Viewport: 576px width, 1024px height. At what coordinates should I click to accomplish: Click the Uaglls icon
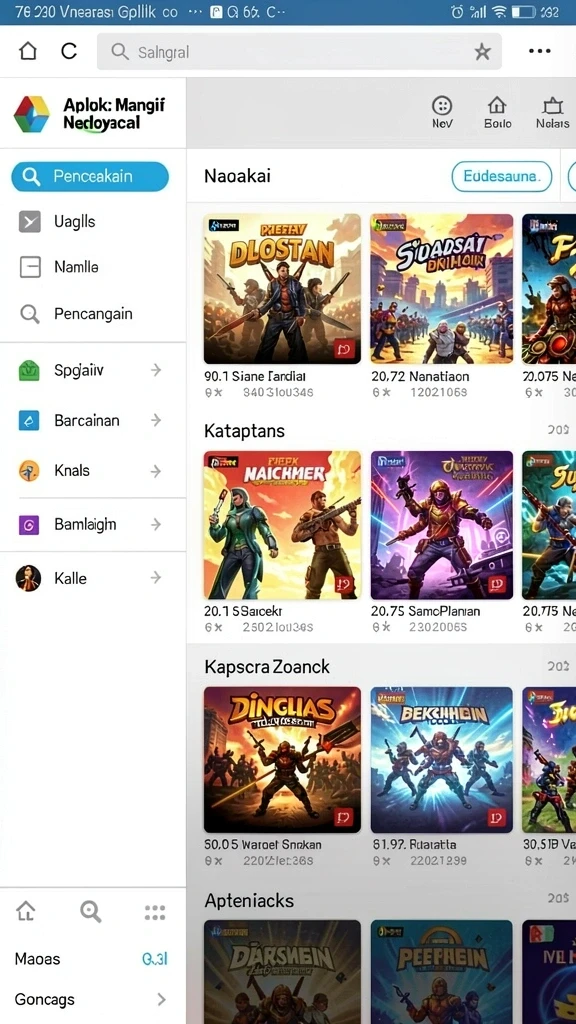[30, 222]
